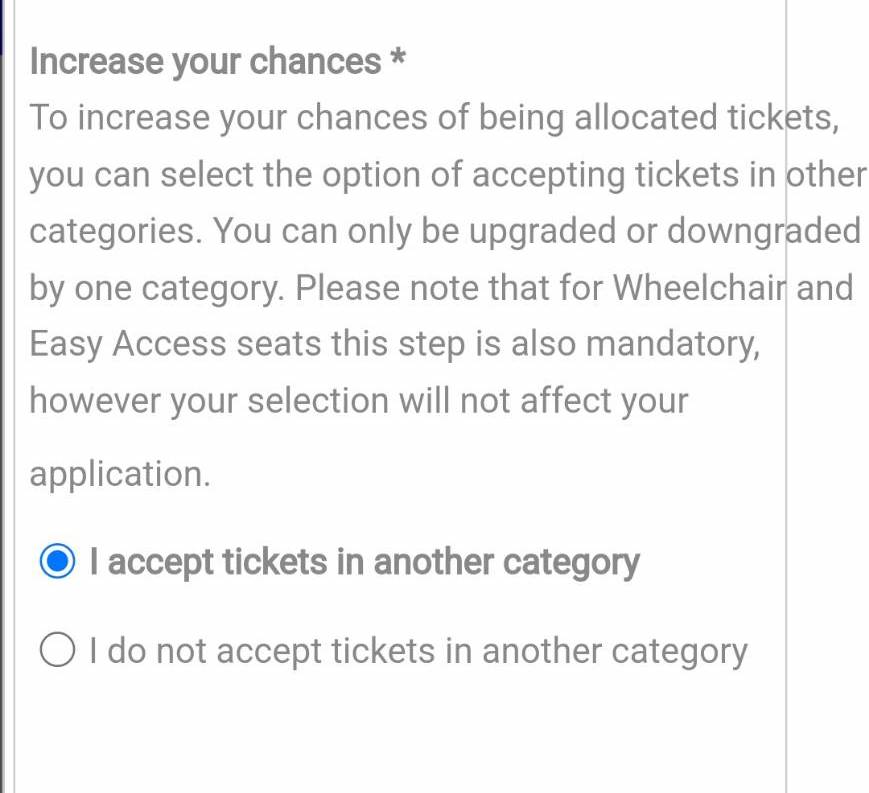Click the word 'allocated' in the first line

[x=646, y=117]
